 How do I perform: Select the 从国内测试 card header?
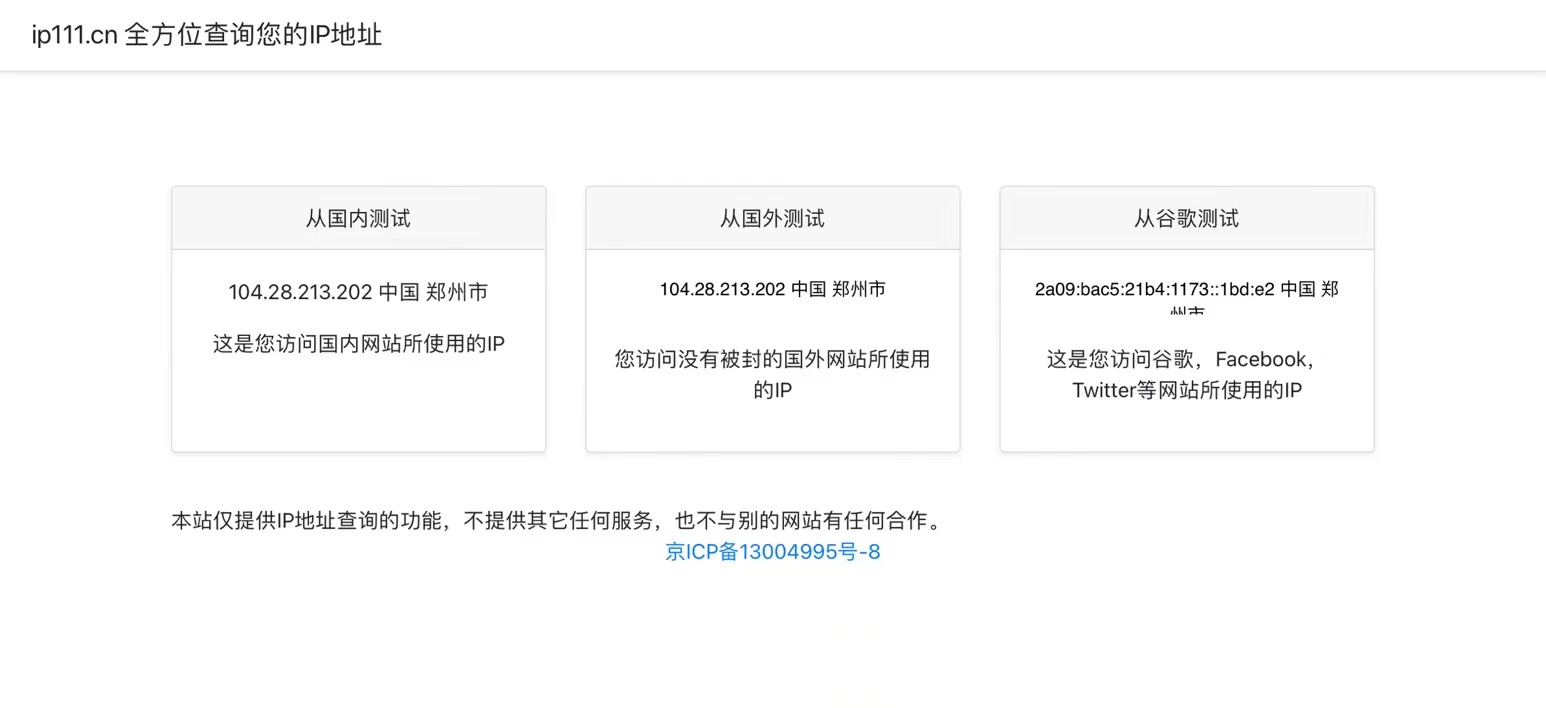click(x=358, y=218)
